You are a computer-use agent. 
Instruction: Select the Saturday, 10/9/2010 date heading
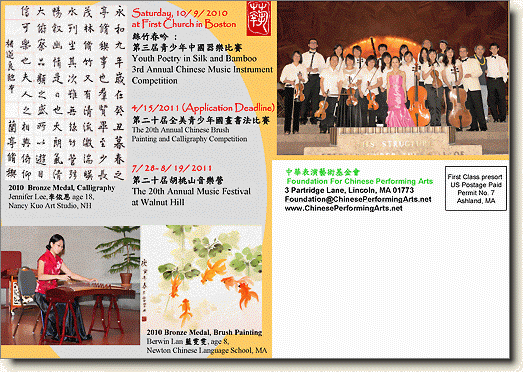(179, 13)
